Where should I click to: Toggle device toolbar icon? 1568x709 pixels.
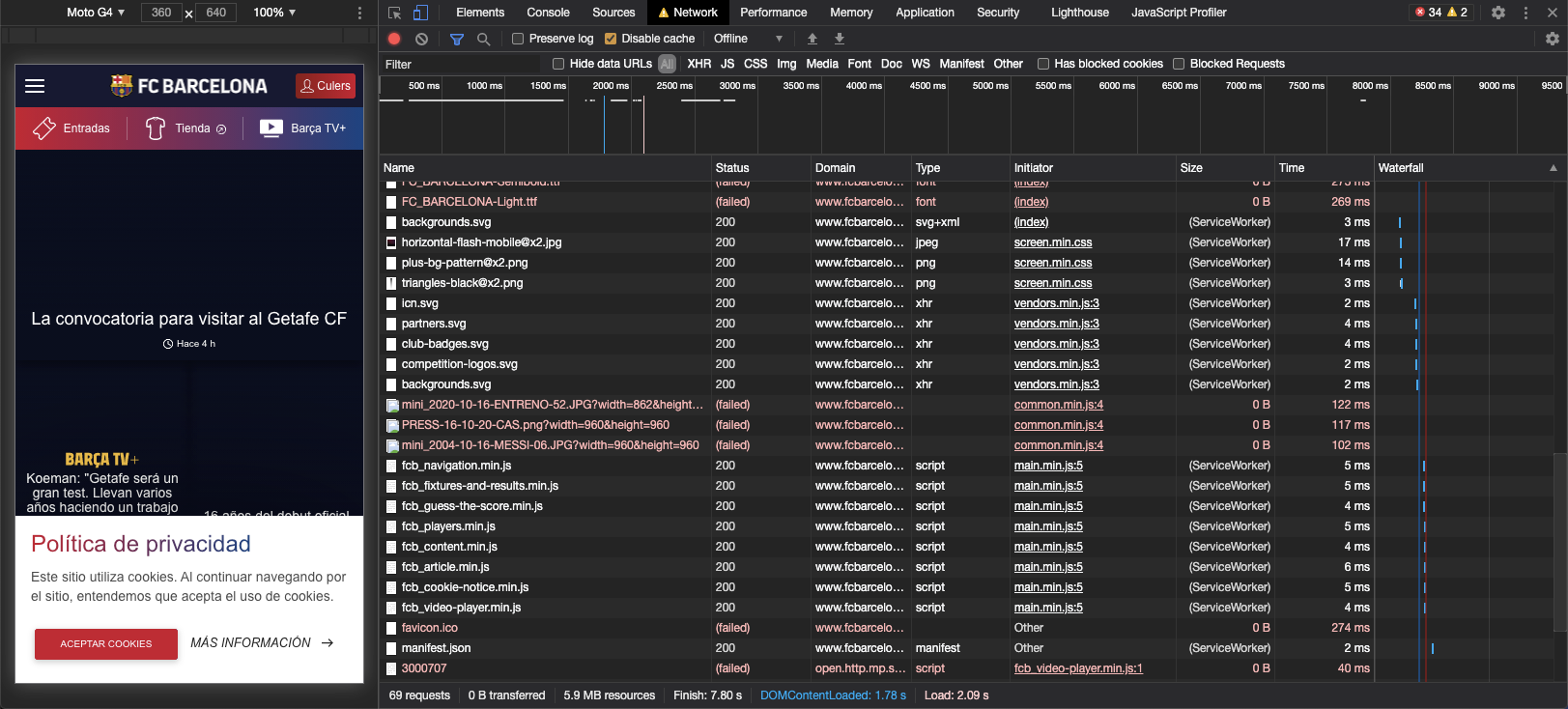(421, 13)
